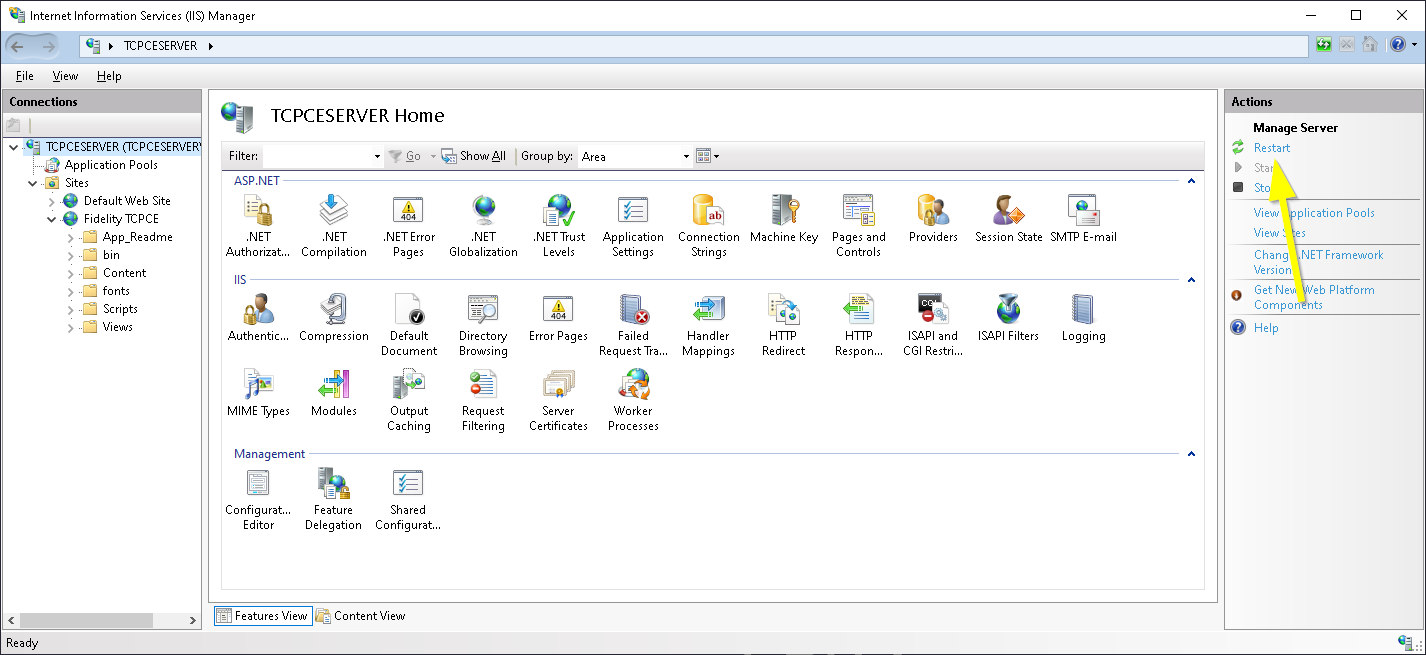Collapse the ASP.NET group section
The image size is (1426, 655).
click(x=1191, y=181)
